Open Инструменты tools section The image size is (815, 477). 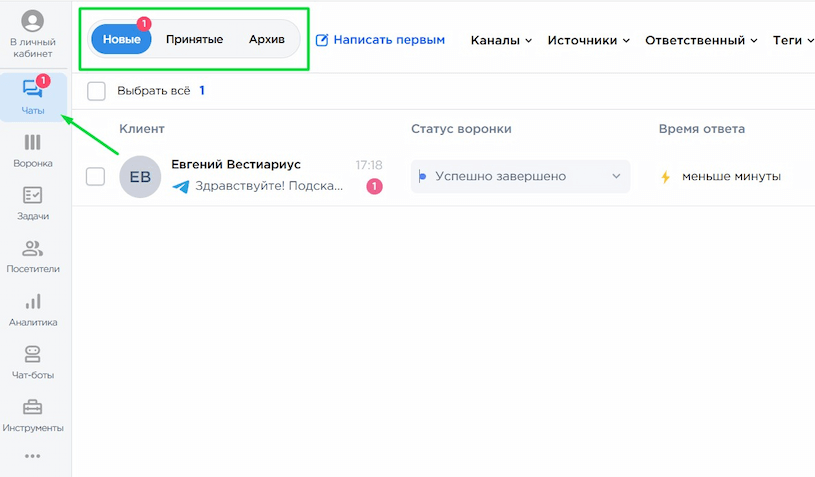tap(33, 415)
